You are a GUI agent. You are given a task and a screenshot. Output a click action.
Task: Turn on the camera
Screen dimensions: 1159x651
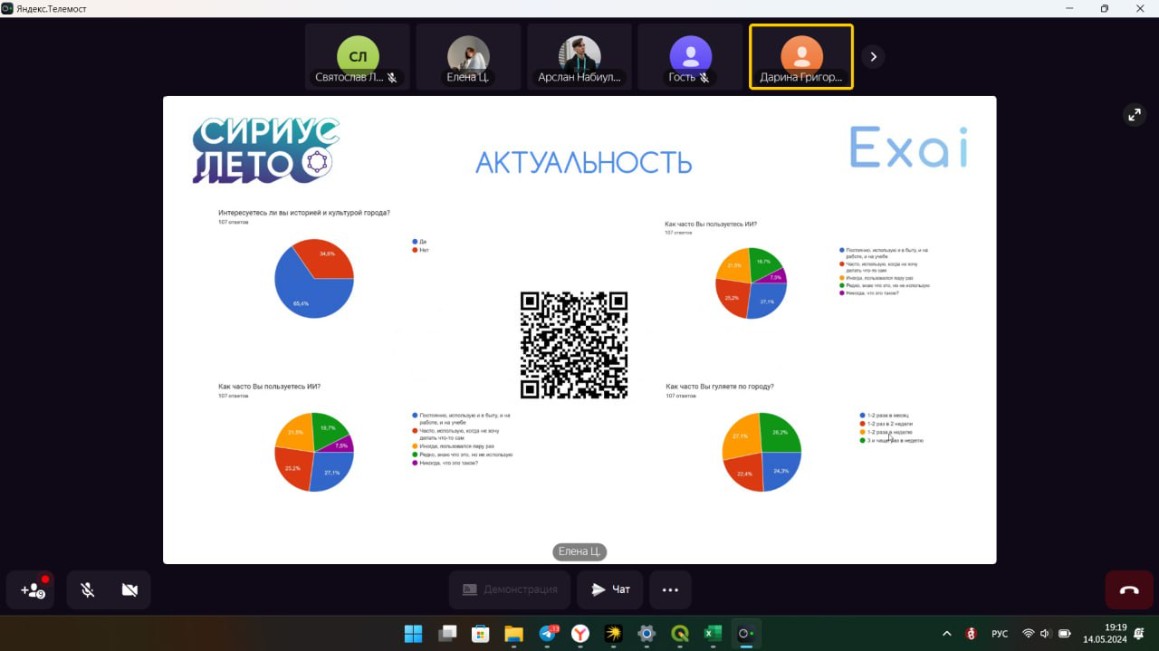click(x=130, y=590)
